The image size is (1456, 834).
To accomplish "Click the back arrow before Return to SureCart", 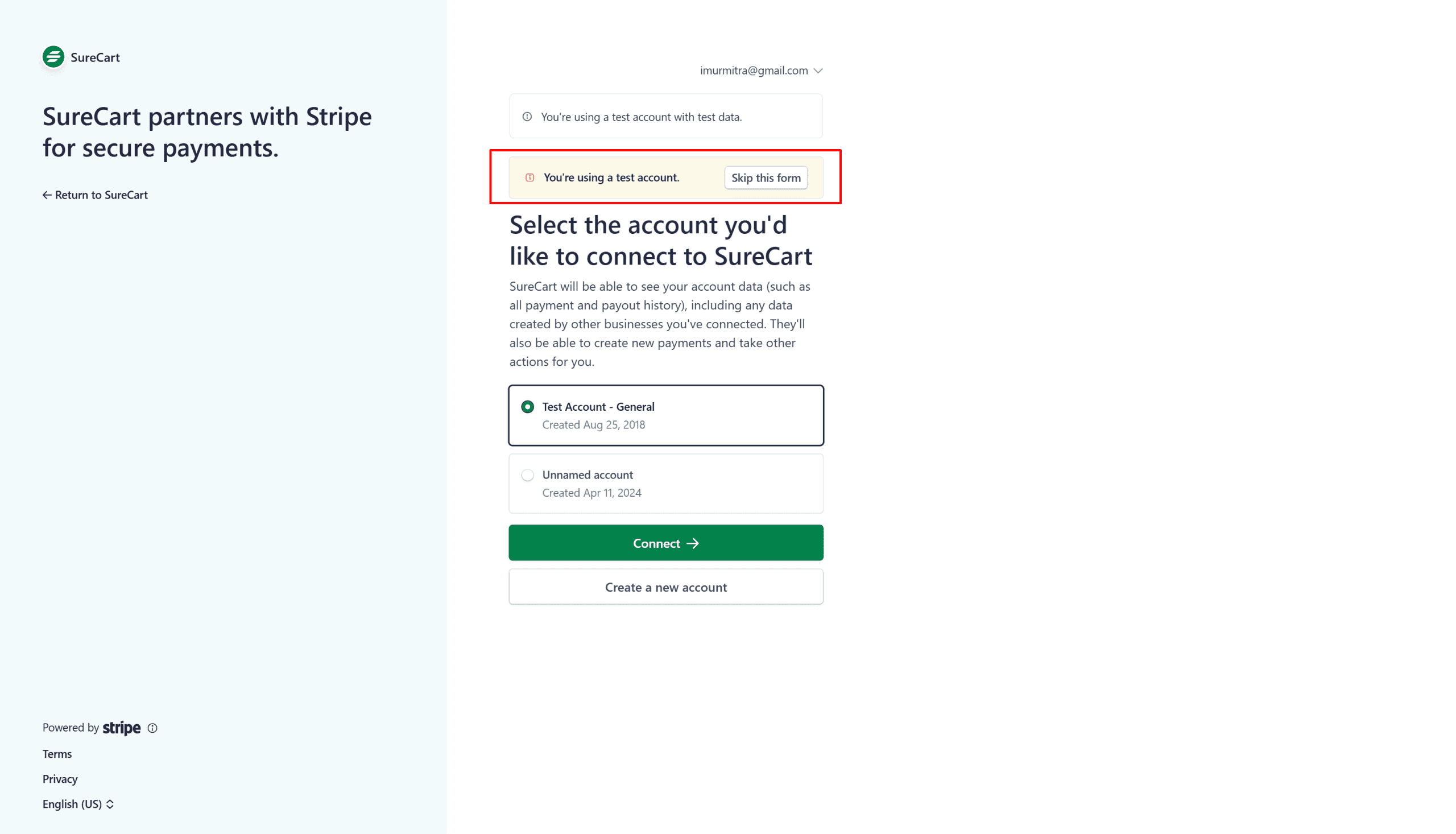I will (x=47, y=195).
